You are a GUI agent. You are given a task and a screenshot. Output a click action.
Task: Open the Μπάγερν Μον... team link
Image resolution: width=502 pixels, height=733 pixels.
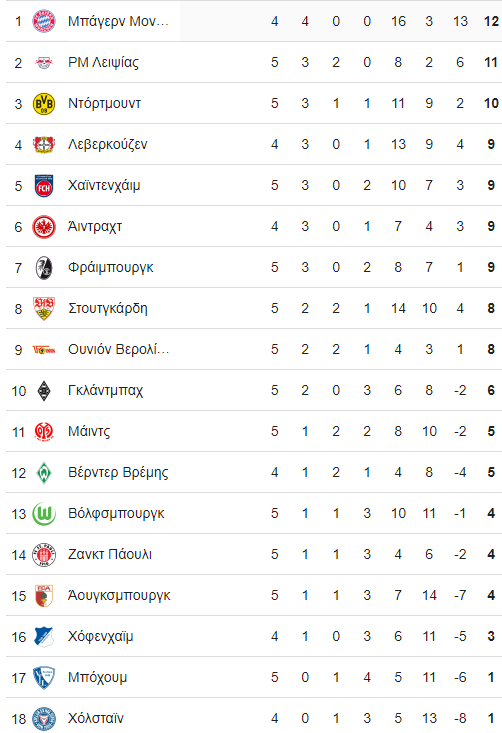click(x=118, y=22)
